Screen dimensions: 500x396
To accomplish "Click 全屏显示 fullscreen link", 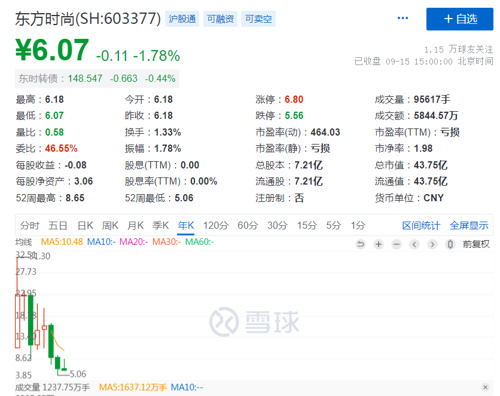I will click(469, 226).
